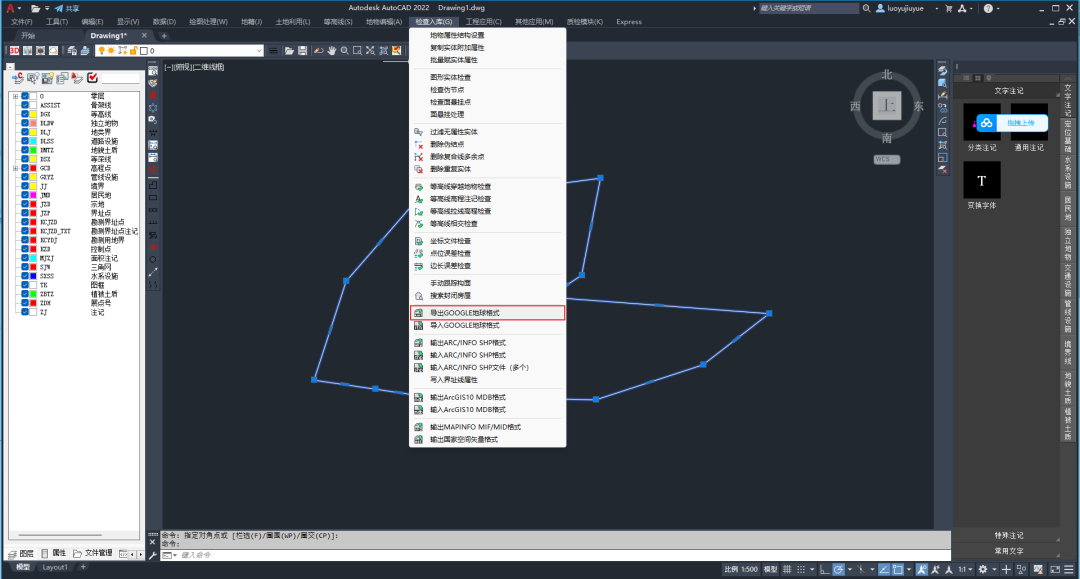Toggle grid display icon in status bar

pyautogui.click(x=787, y=569)
